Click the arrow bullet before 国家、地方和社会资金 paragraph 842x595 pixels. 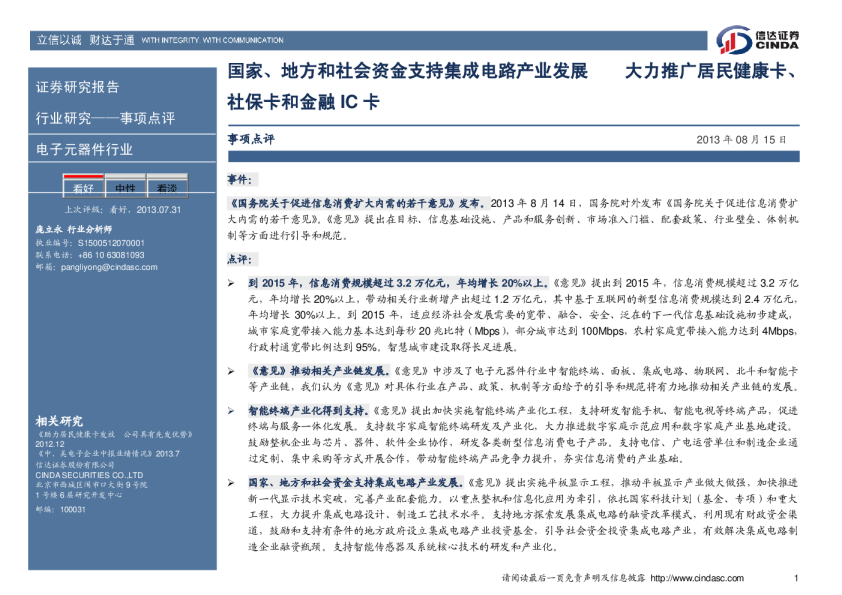(232, 482)
